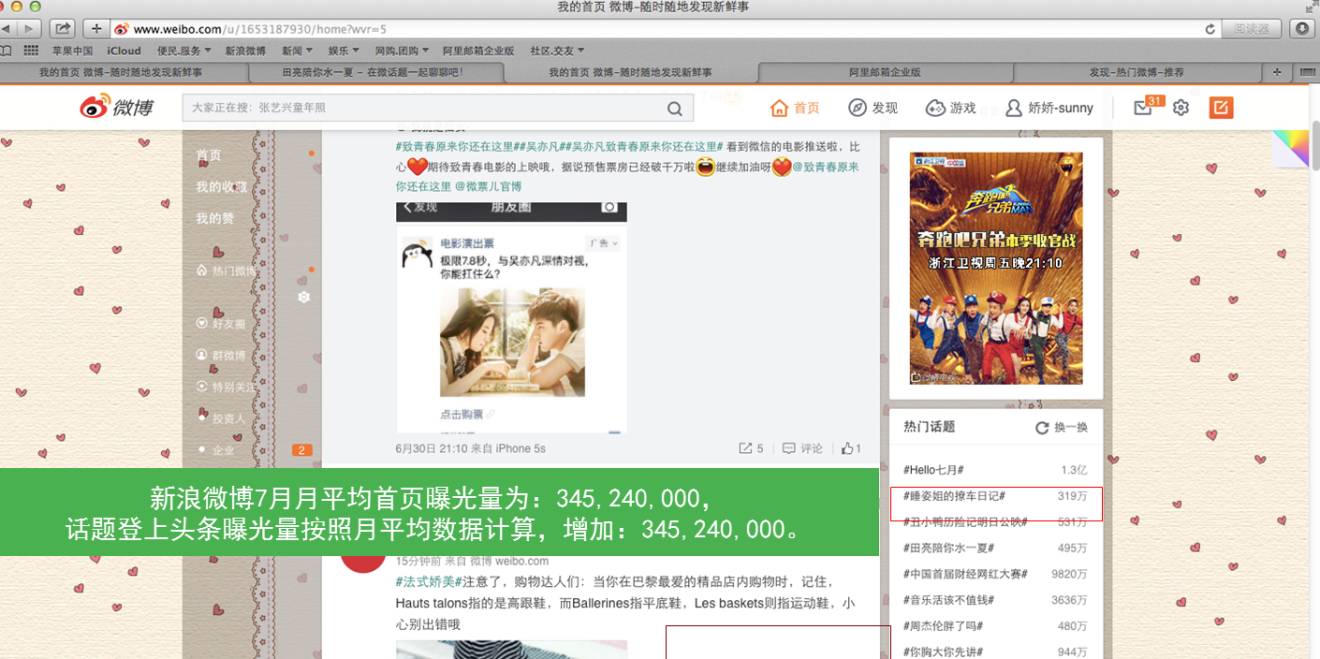Comment on the 6月30日 post
Screen dimensions: 1320x659
pyautogui.click(x=803, y=449)
